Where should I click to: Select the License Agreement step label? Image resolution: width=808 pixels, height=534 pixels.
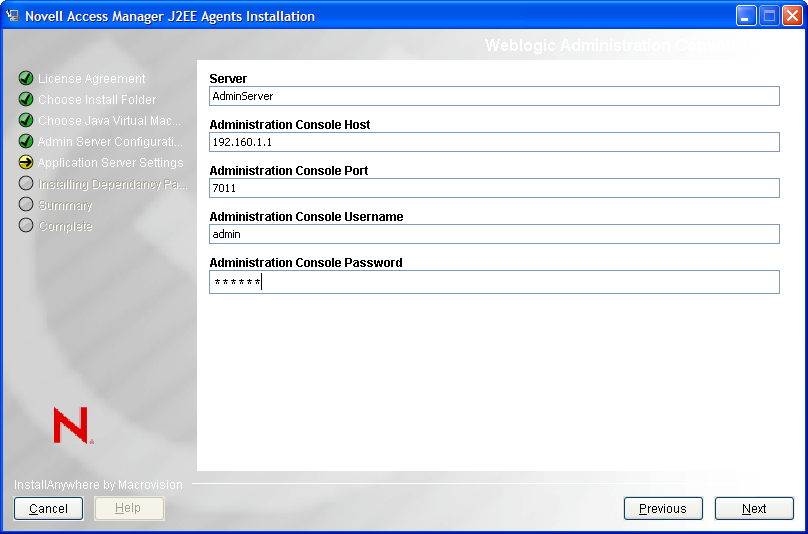tap(92, 79)
